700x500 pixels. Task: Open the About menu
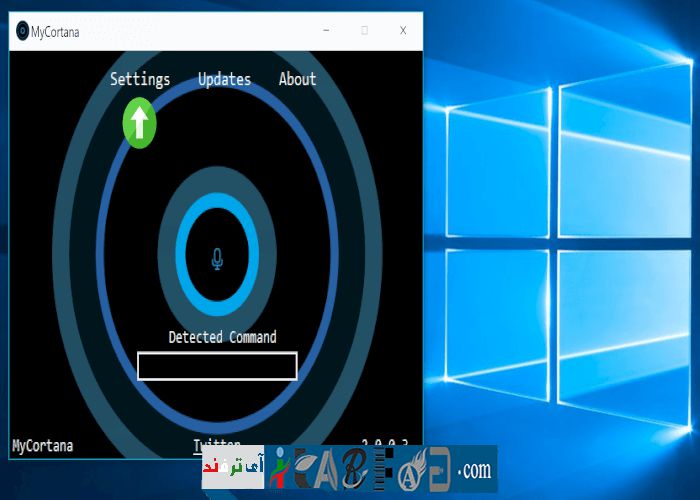tap(297, 80)
